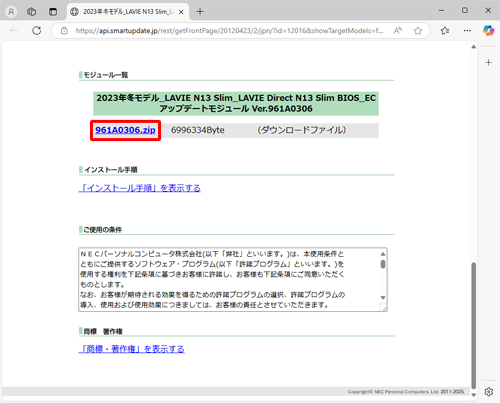Click page scrollbar up arrow

474,47
